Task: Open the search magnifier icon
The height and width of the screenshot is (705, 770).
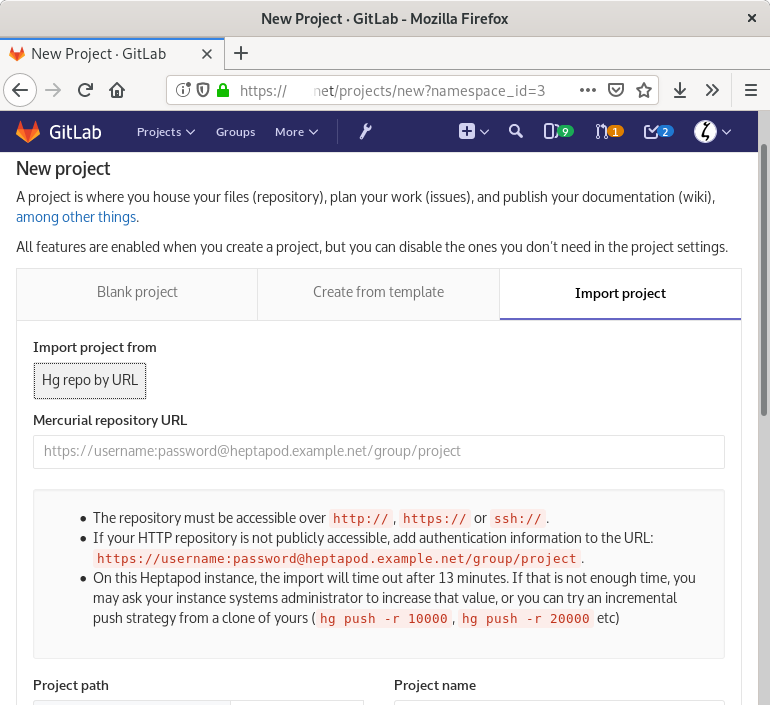Action: click(515, 131)
